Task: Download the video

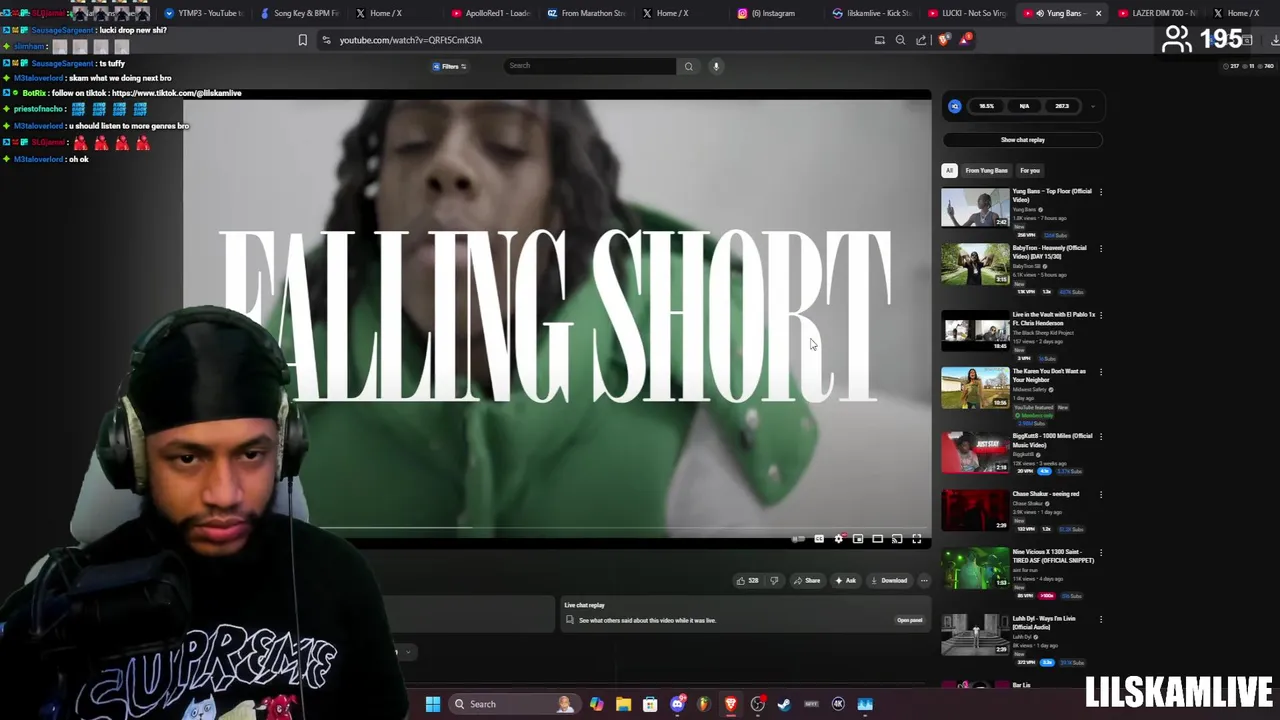Action: click(889, 580)
